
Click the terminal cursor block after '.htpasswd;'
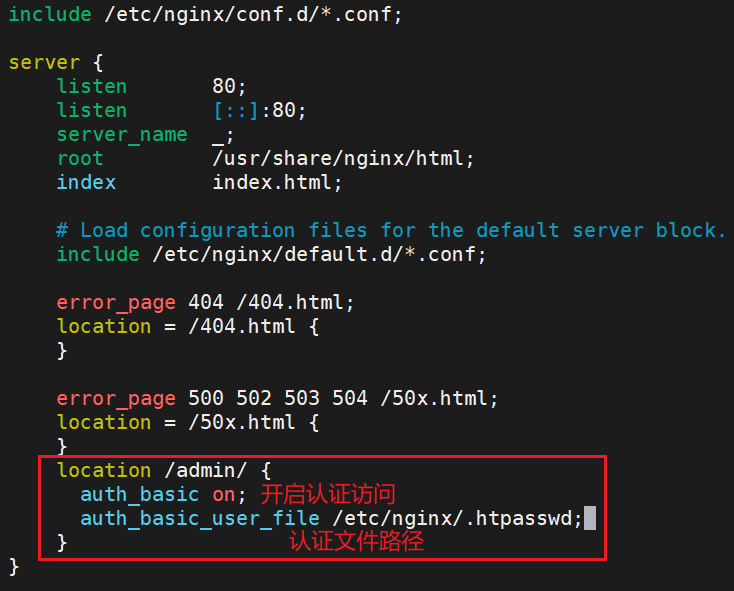pos(590,518)
